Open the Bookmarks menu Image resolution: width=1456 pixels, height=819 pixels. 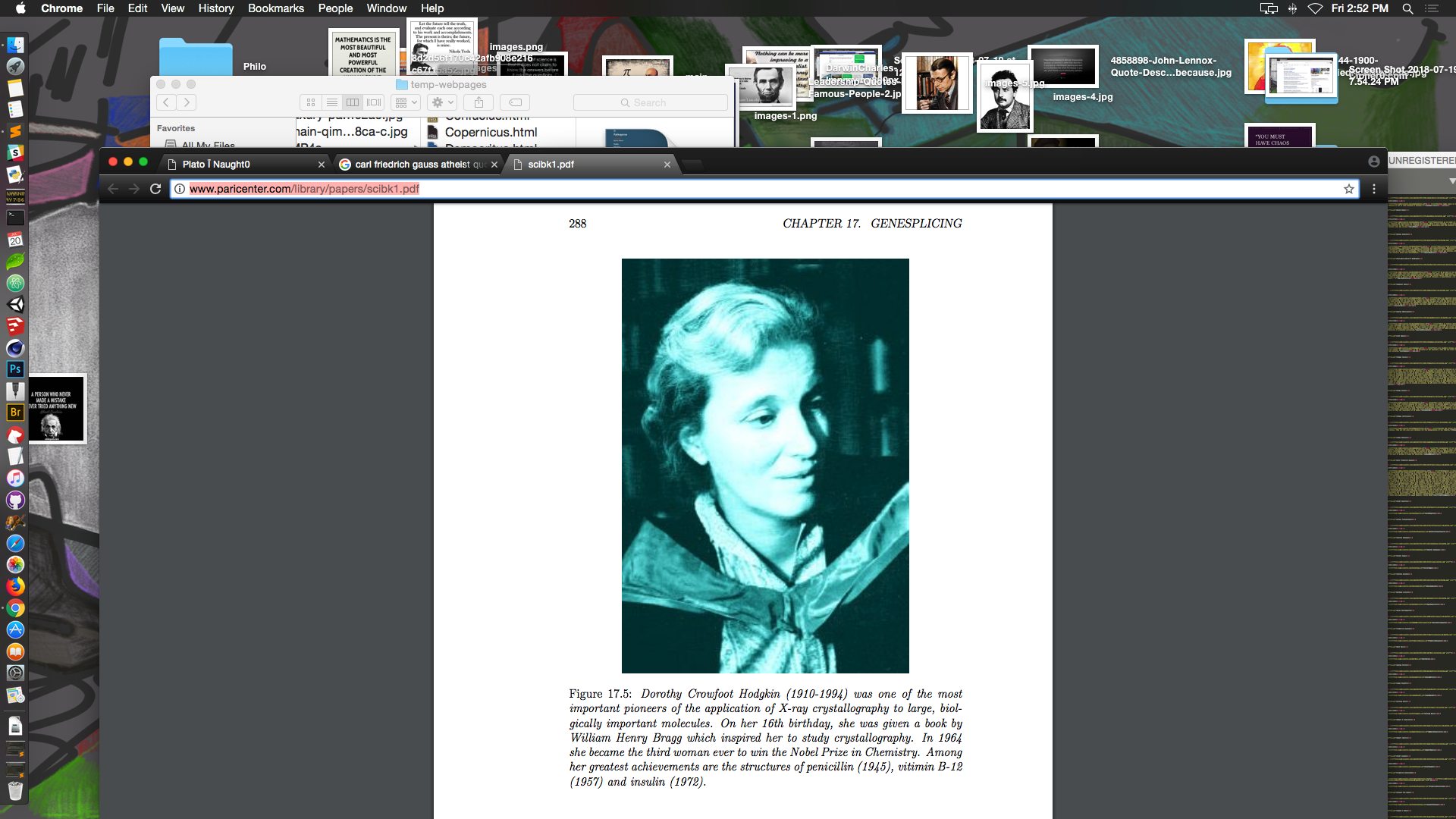pyautogui.click(x=276, y=8)
